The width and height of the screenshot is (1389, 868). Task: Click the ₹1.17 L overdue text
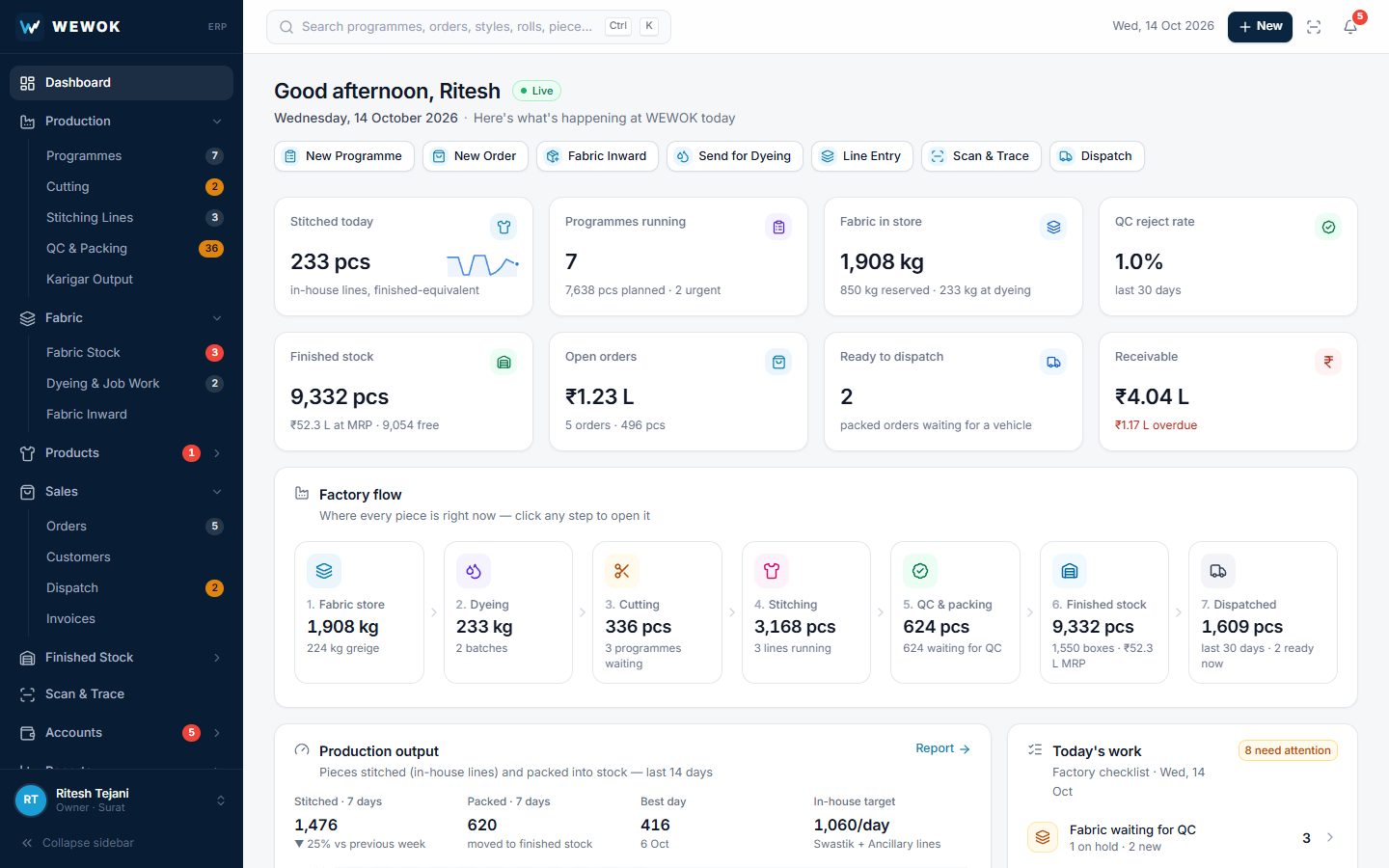(x=1156, y=425)
